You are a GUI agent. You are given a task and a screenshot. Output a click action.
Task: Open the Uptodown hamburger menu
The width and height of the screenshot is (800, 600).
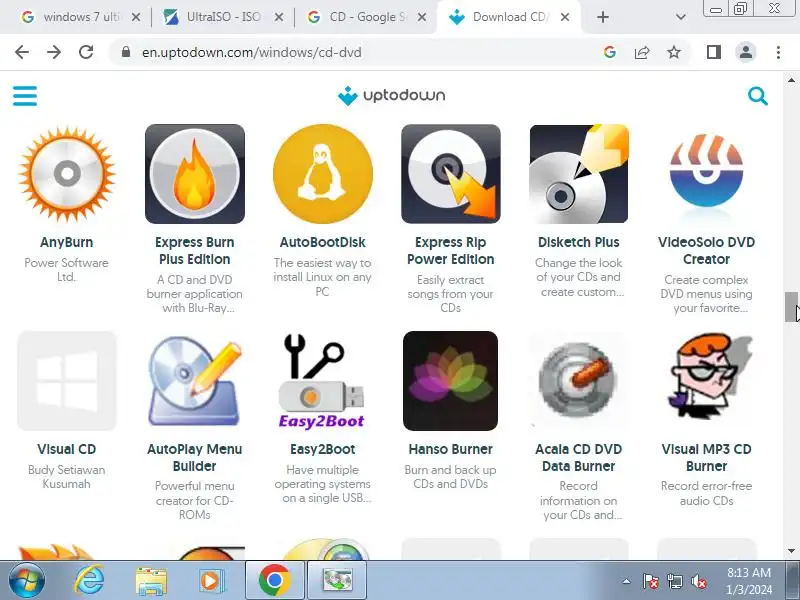click(x=25, y=95)
